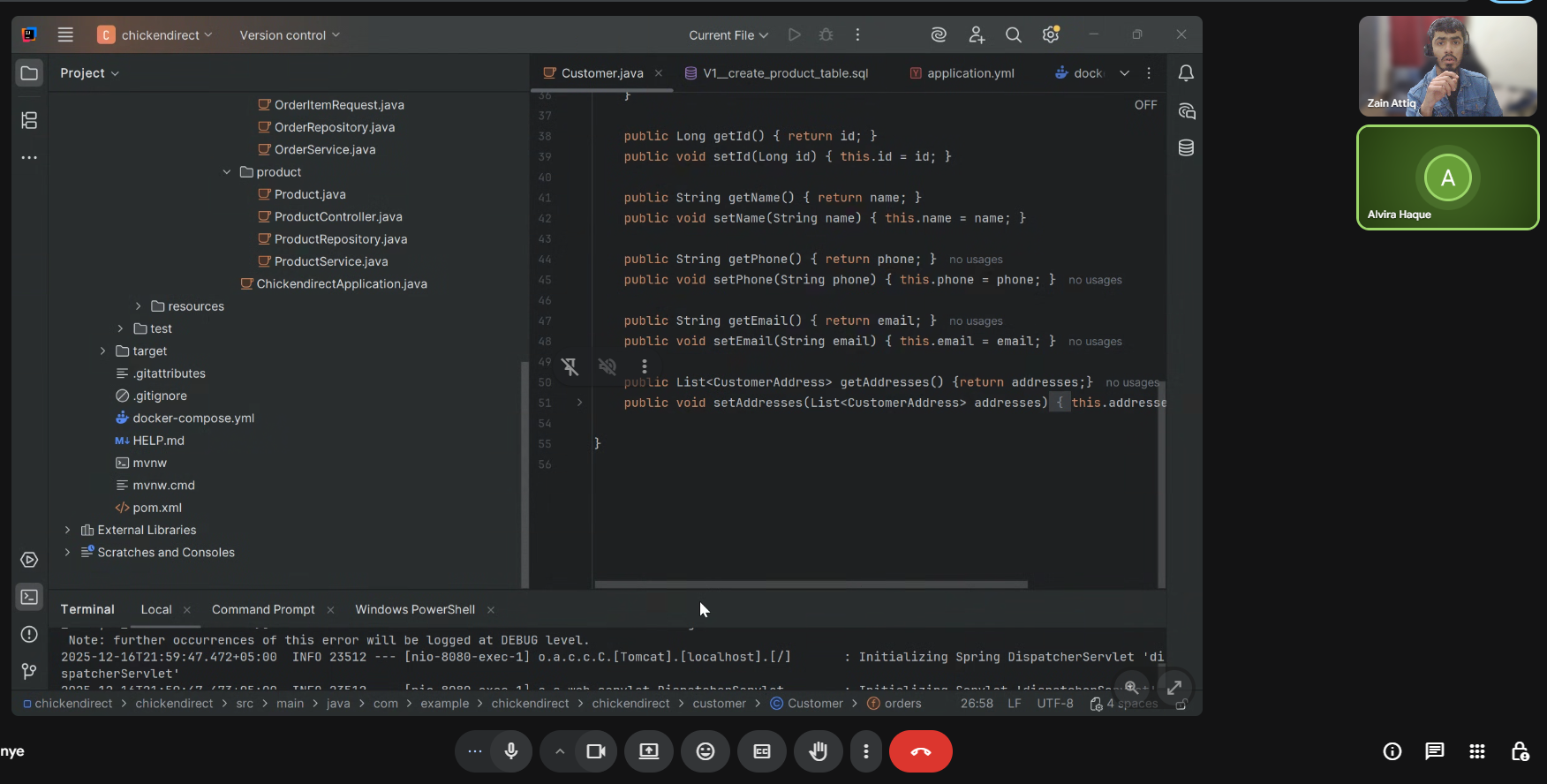Open the Problems tool window icon
This screenshot has height=784, width=1547.
29,634
